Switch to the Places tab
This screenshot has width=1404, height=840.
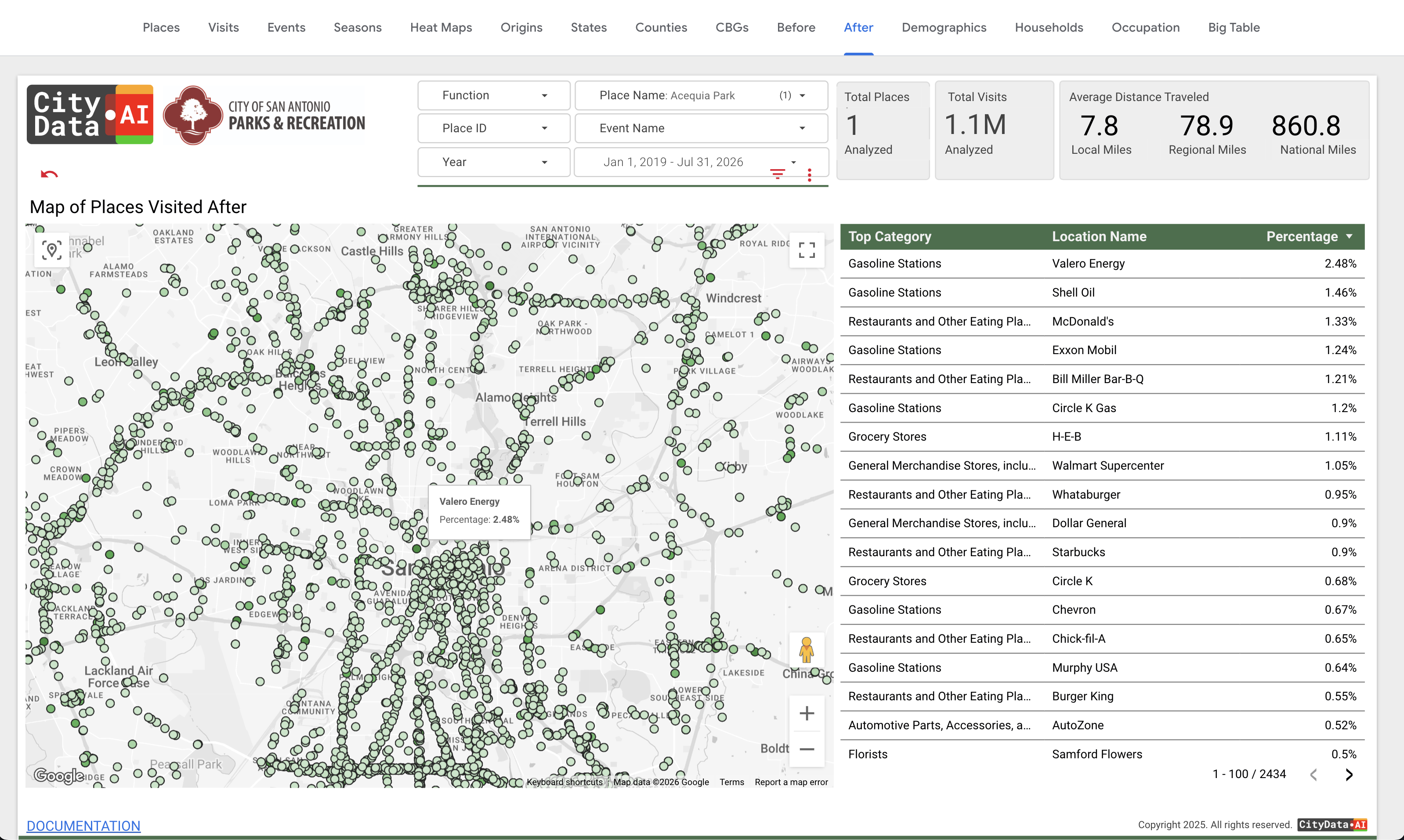pos(161,27)
